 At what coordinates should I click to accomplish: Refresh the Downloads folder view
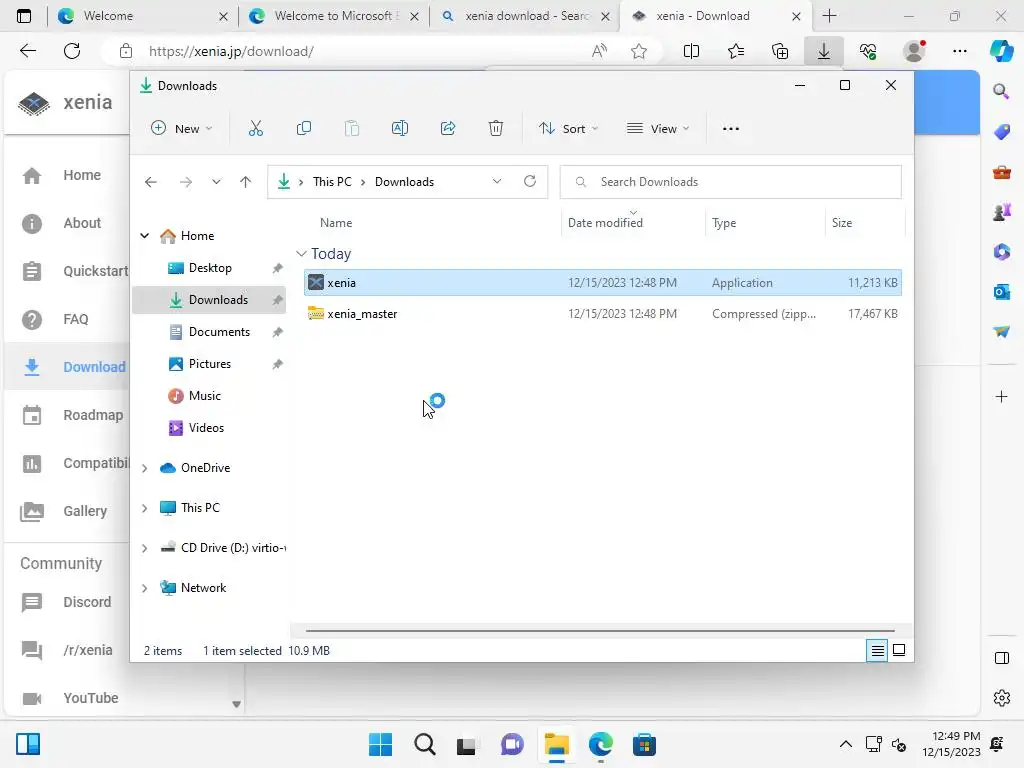point(530,182)
